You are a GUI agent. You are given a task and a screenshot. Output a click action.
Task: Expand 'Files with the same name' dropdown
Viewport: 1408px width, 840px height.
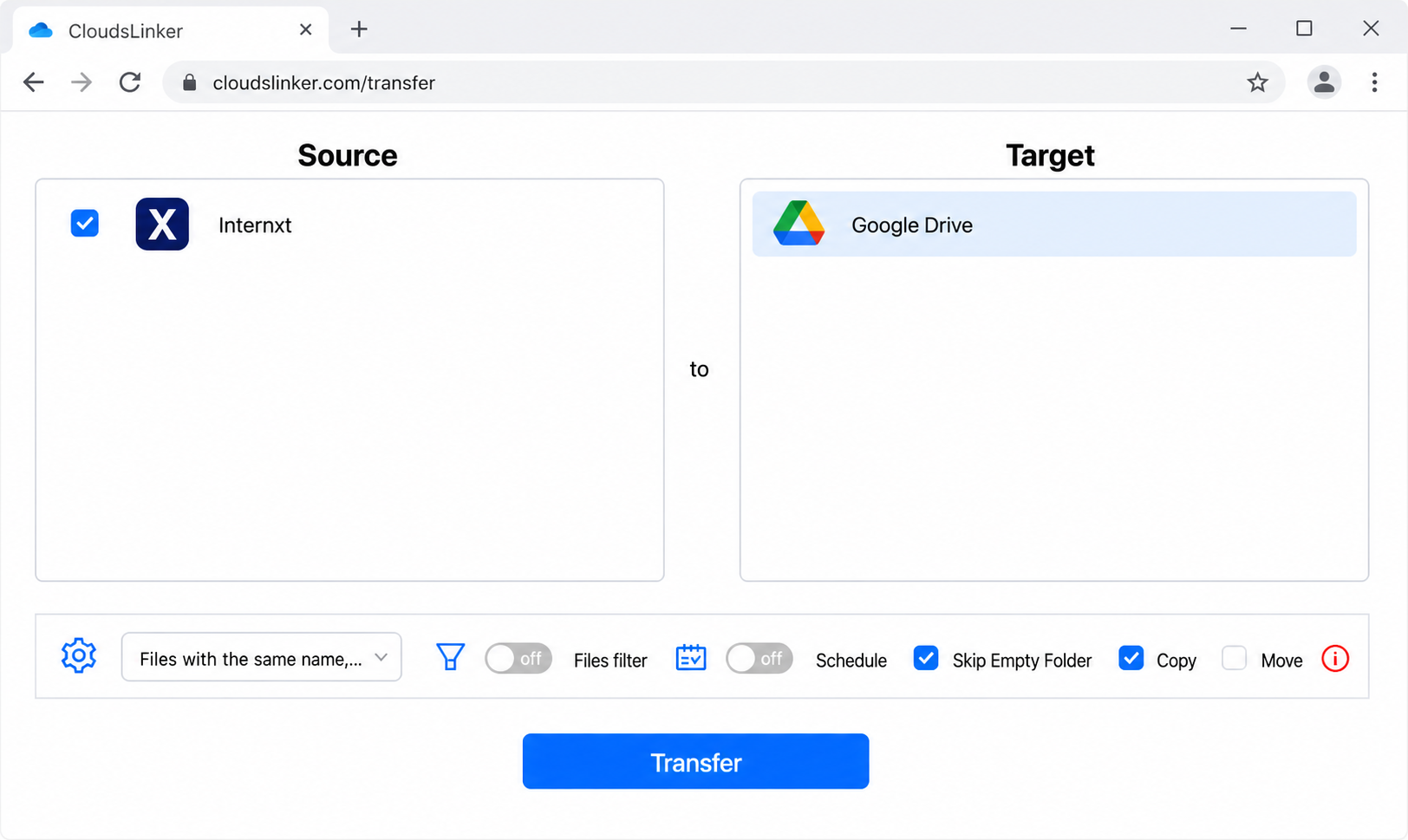click(261, 657)
